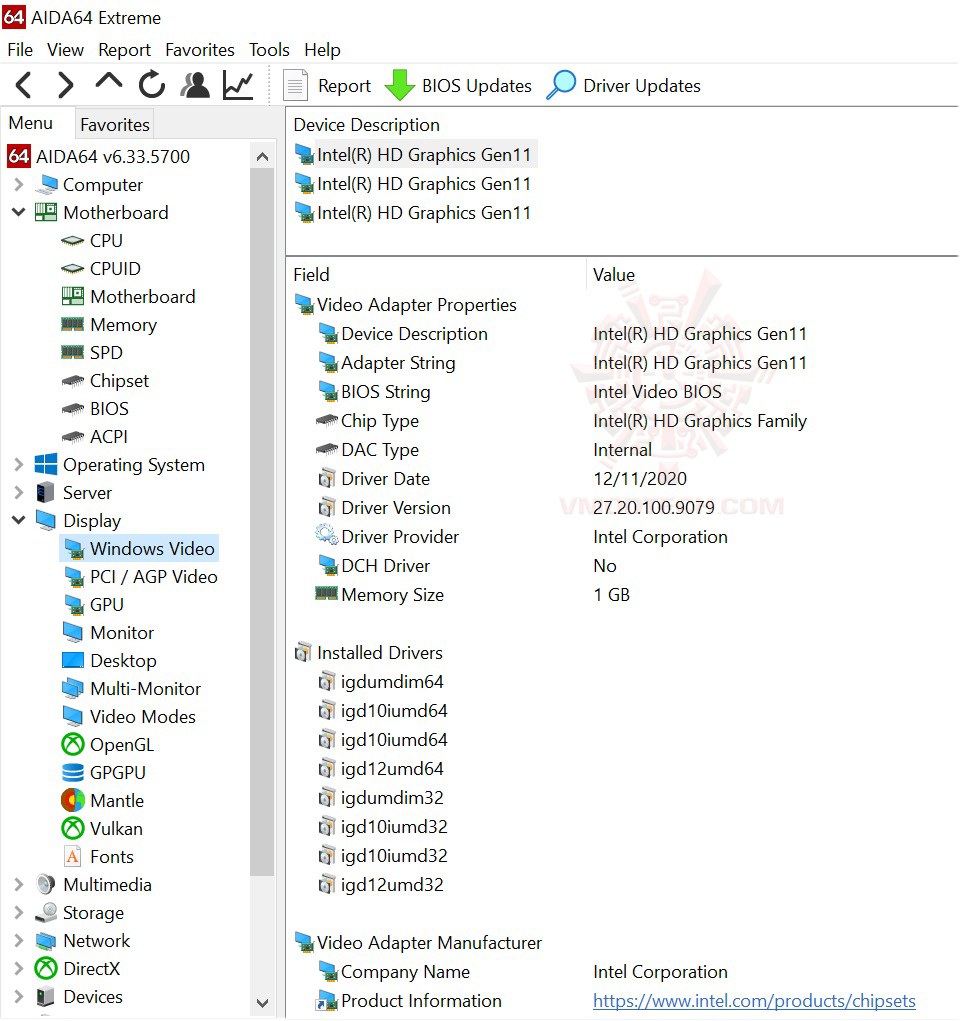Open the Tools menu
961x1021 pixels.
(x=269, y=49)
